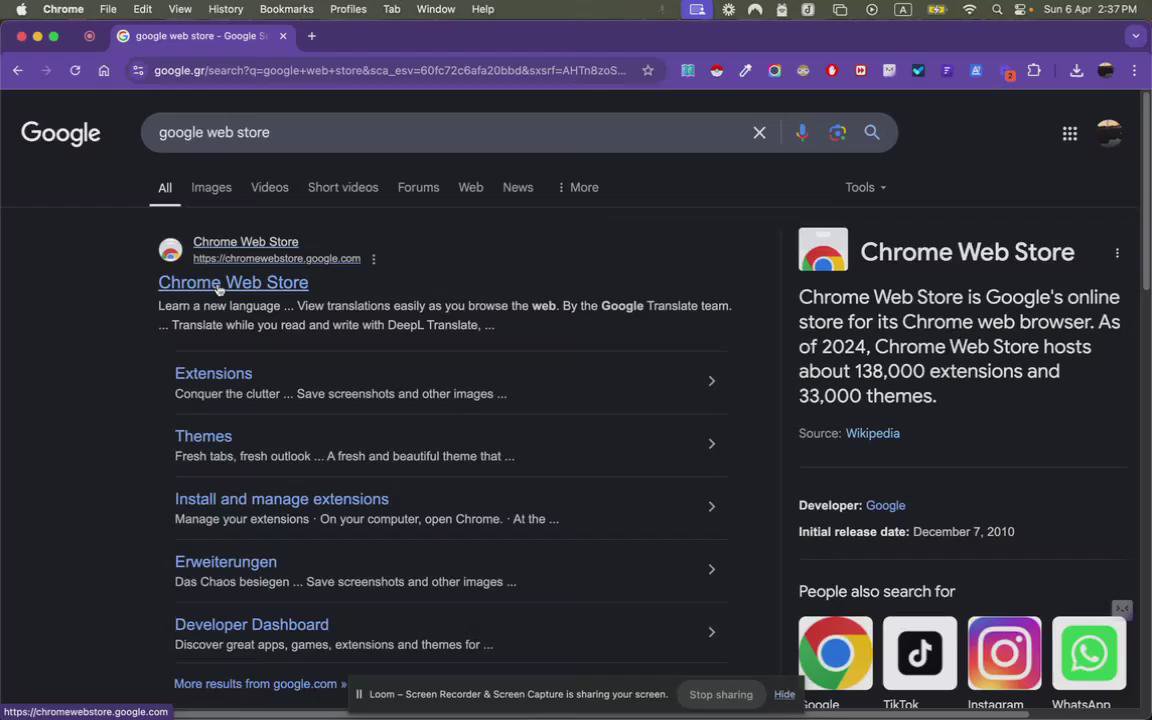Expand Install and manage extensions chevron
The height and width of the screenshot is (720, 1152).
(x=711, y=507)
